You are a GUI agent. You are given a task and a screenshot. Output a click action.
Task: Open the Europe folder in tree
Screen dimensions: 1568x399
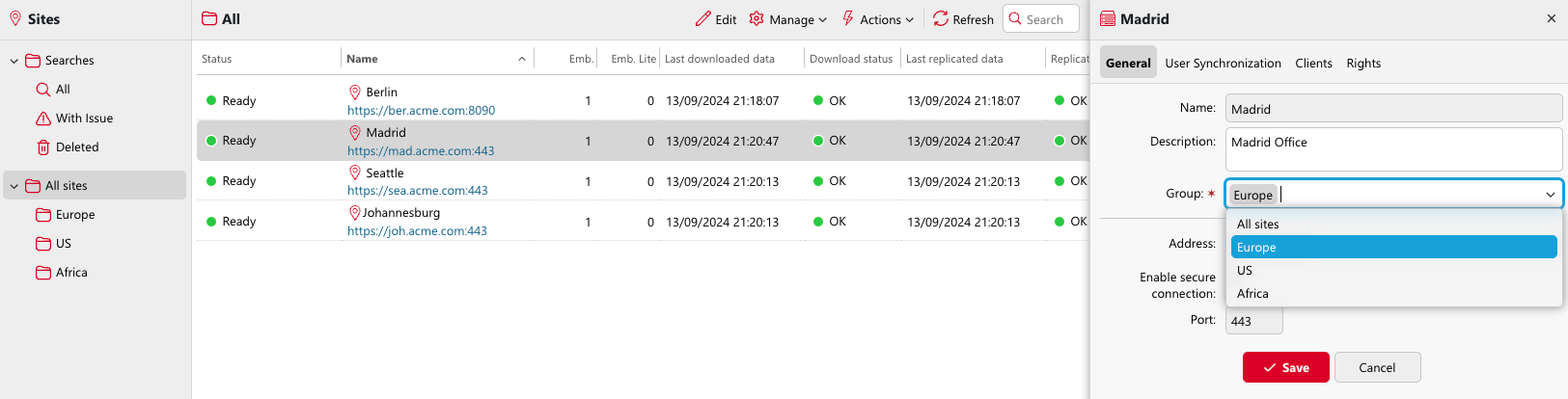tap(74, 215)
